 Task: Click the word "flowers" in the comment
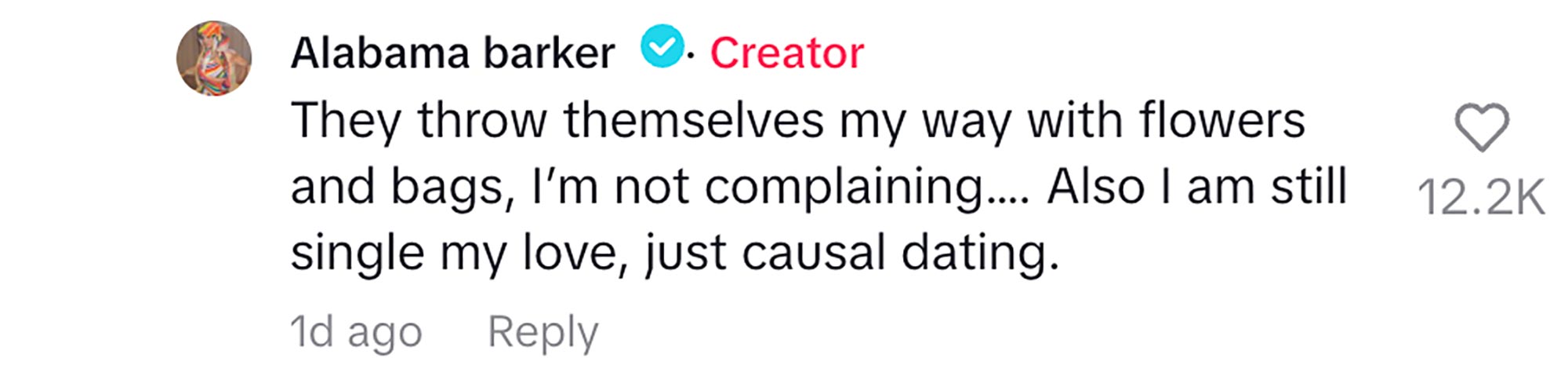1221,121
